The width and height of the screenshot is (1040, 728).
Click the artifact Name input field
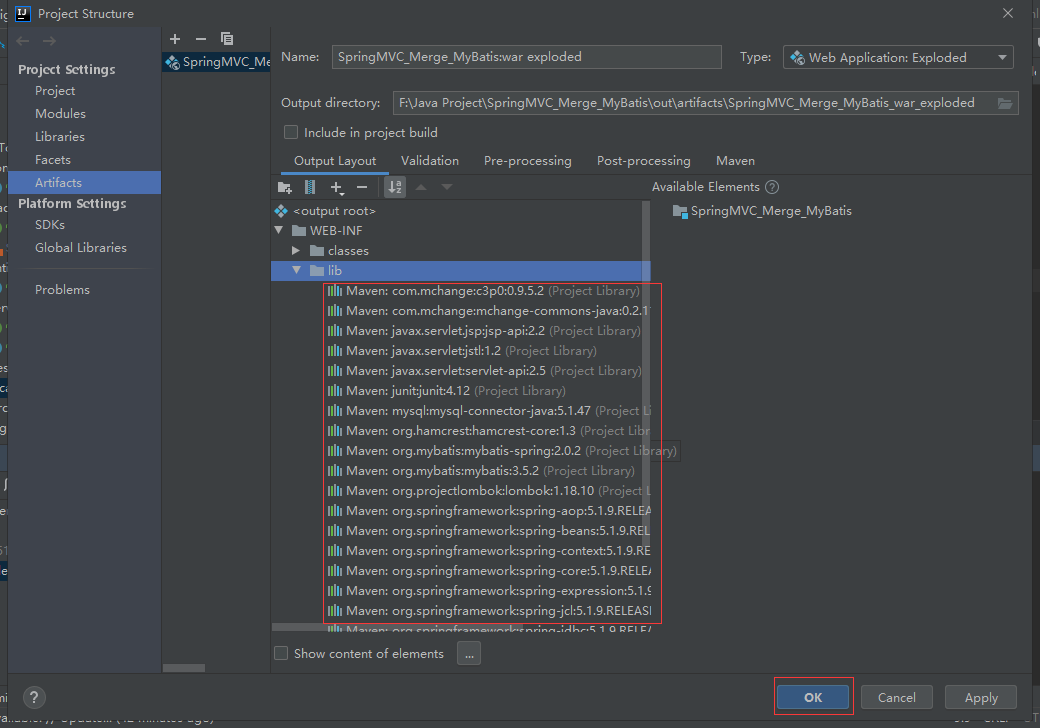point(527,57)
